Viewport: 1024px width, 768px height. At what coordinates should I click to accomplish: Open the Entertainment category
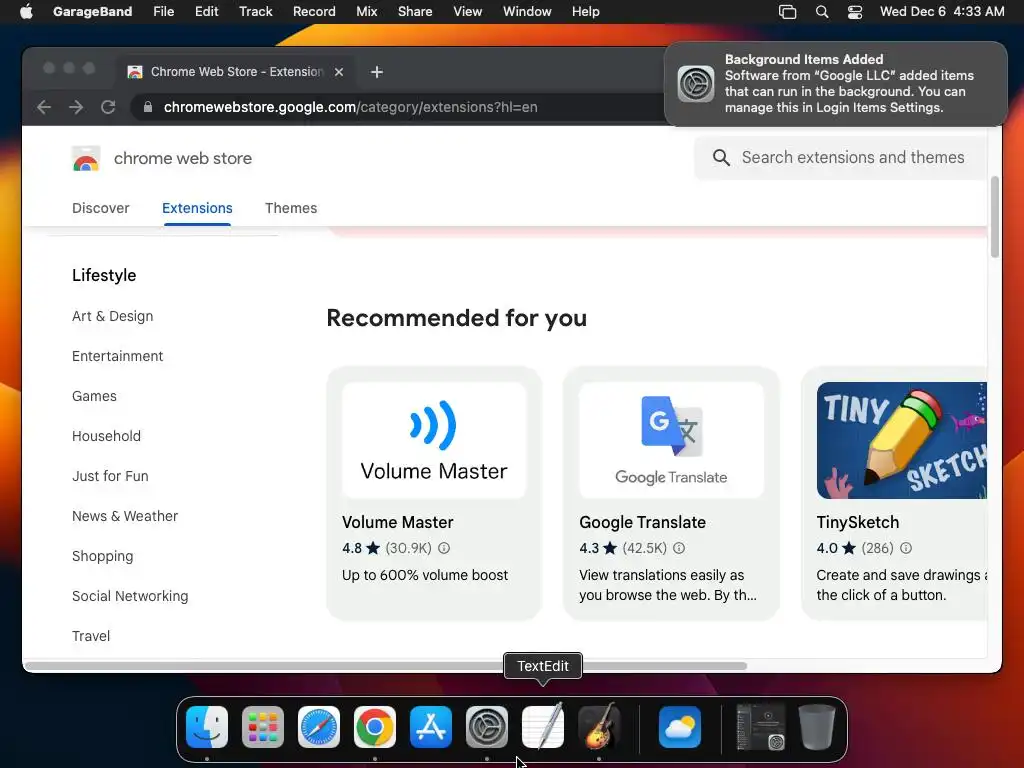coord(118,356)
